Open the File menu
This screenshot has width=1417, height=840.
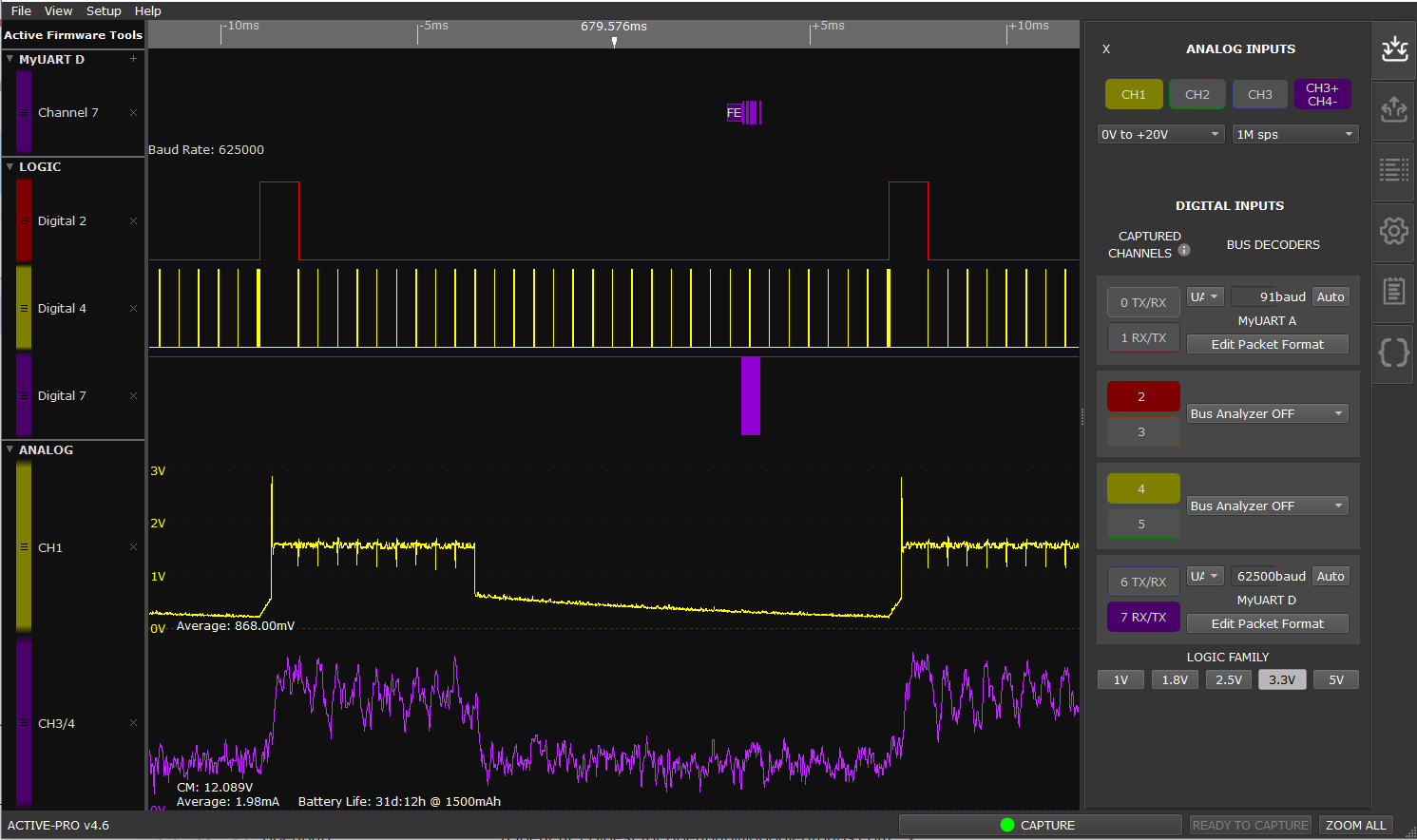pyautogui.click(x=21, y=10)
